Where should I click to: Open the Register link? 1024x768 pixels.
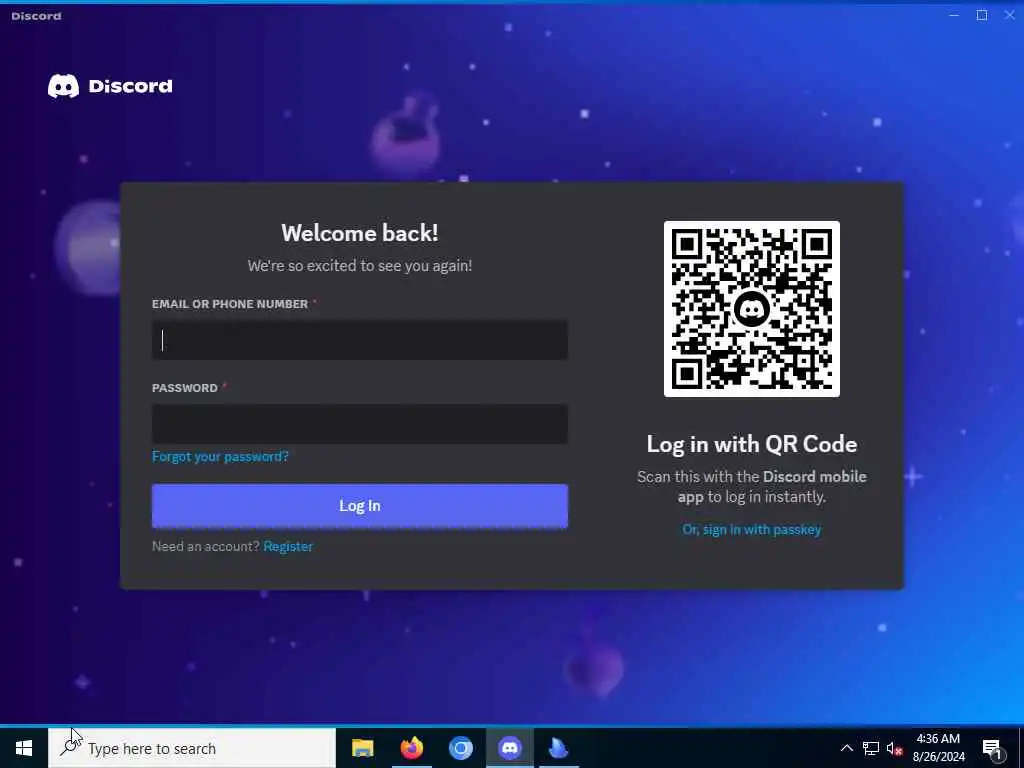(288, 546)
